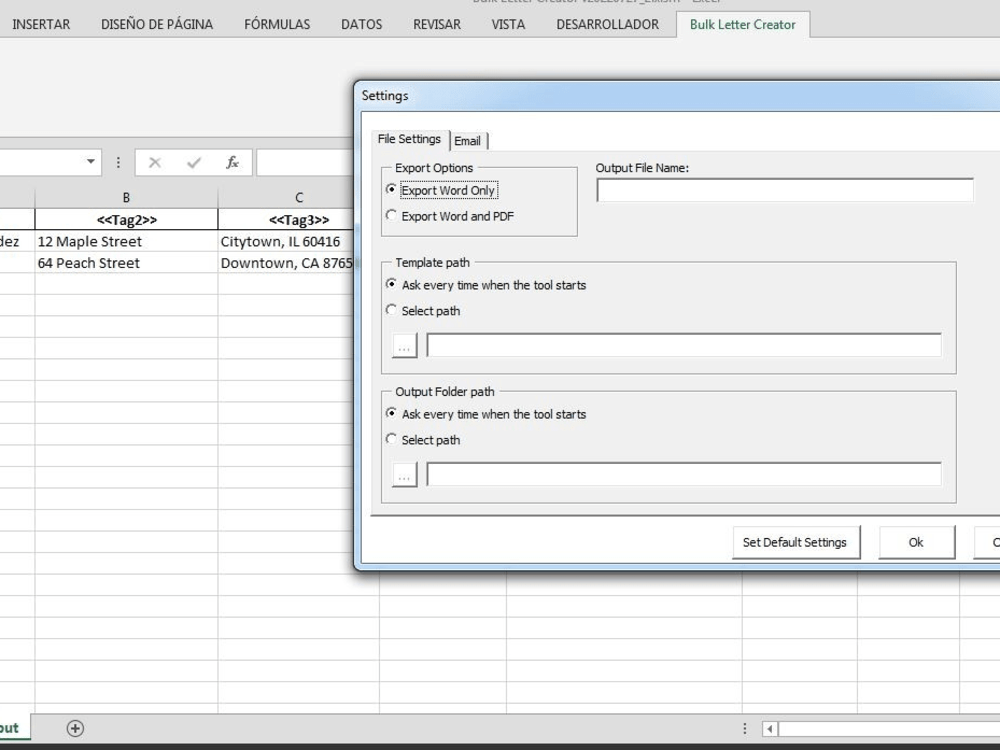Enable Ask every time under Output Folder path
Viewport: 1000px width, 750px height.
click(391, 414)
